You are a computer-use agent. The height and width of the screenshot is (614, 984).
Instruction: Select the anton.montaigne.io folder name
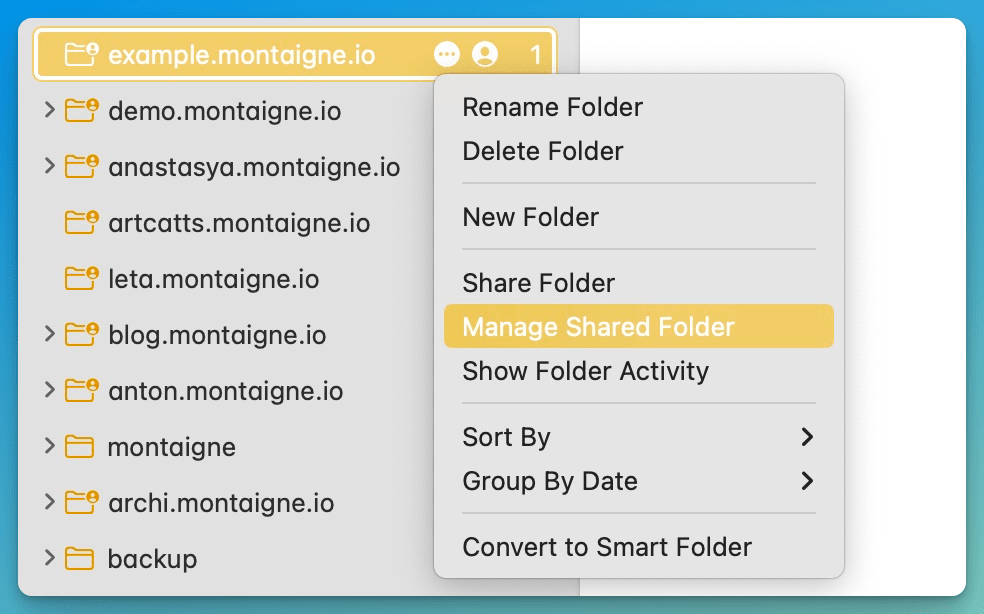[x=225, y=391]
